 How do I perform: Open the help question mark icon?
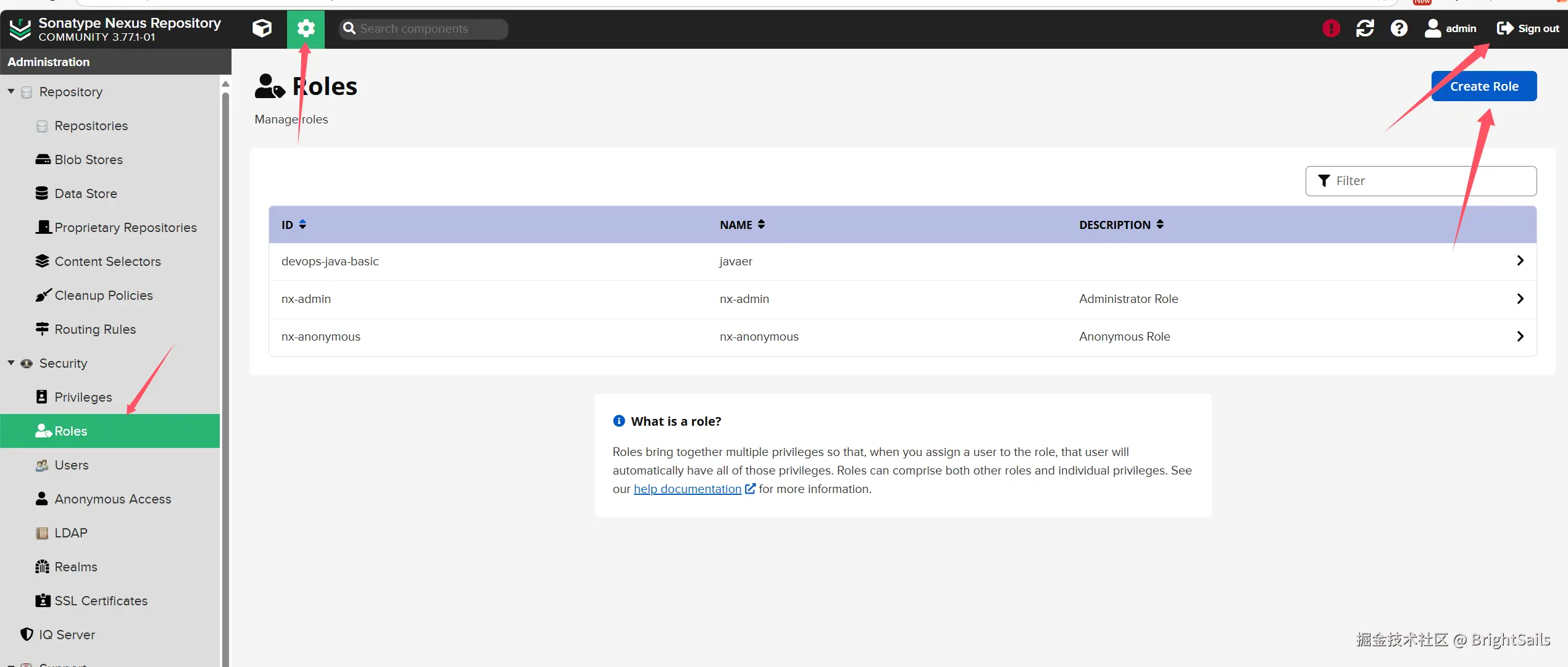[x=1399, y=28]
